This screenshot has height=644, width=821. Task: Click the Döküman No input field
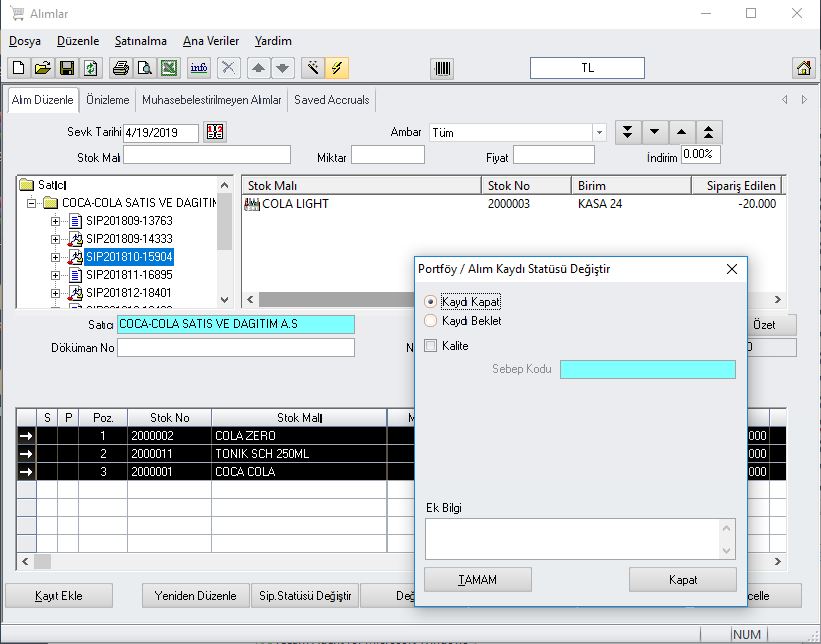(x=236, y=348)
